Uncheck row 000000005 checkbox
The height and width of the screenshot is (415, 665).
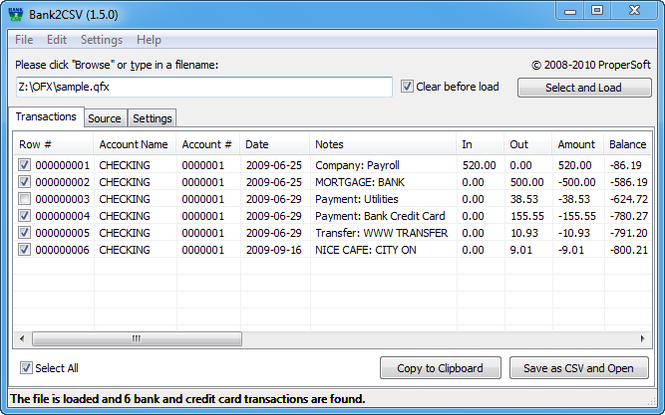click(x=24, y=233)
